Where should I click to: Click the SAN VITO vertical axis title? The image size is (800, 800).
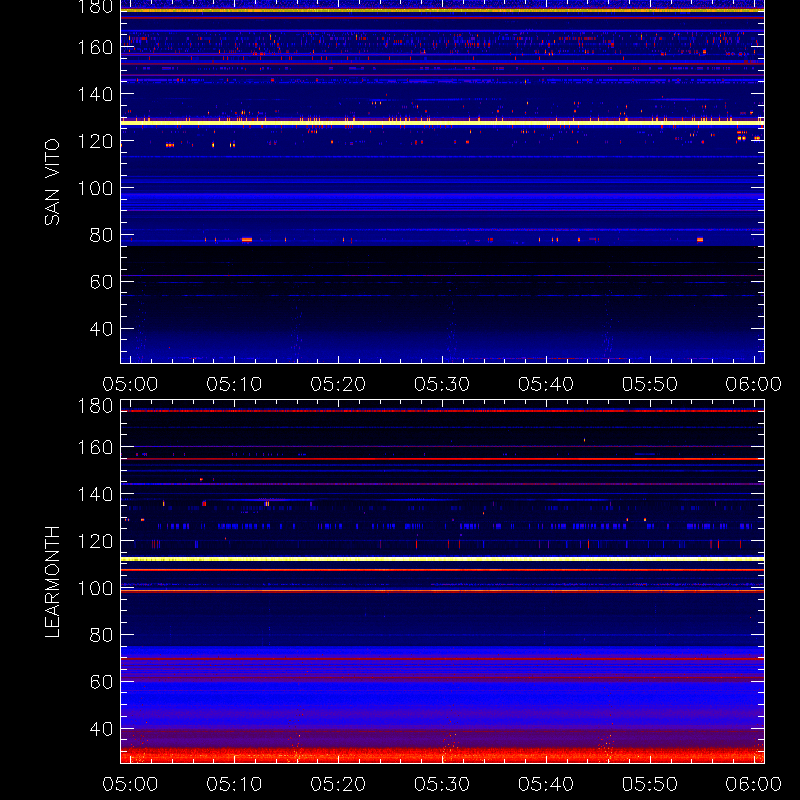(52, 182)
